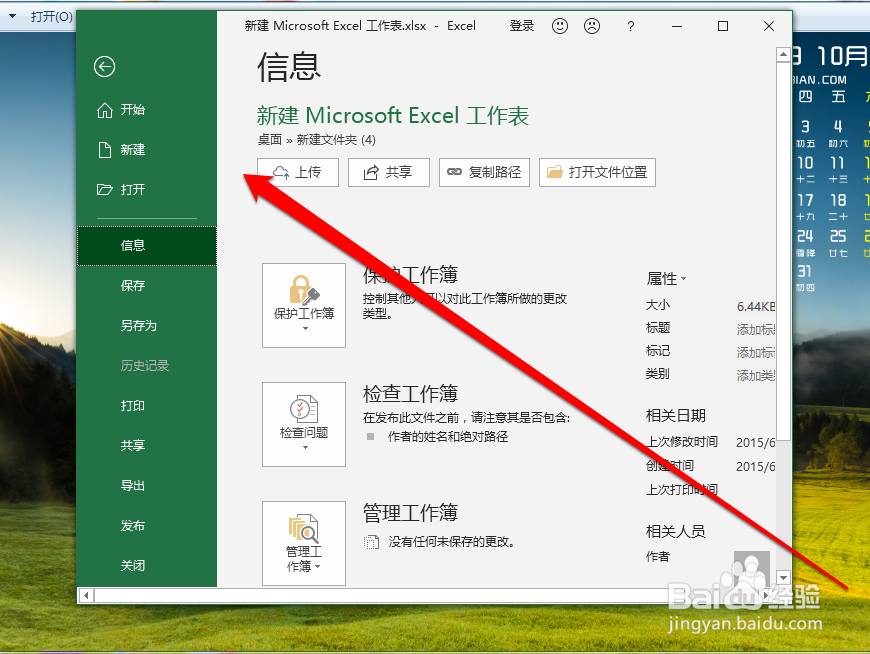The height and width of the screenshot is (654, 870).
Task: Click the author avatar thumbnail
Action: pos(752,569)
